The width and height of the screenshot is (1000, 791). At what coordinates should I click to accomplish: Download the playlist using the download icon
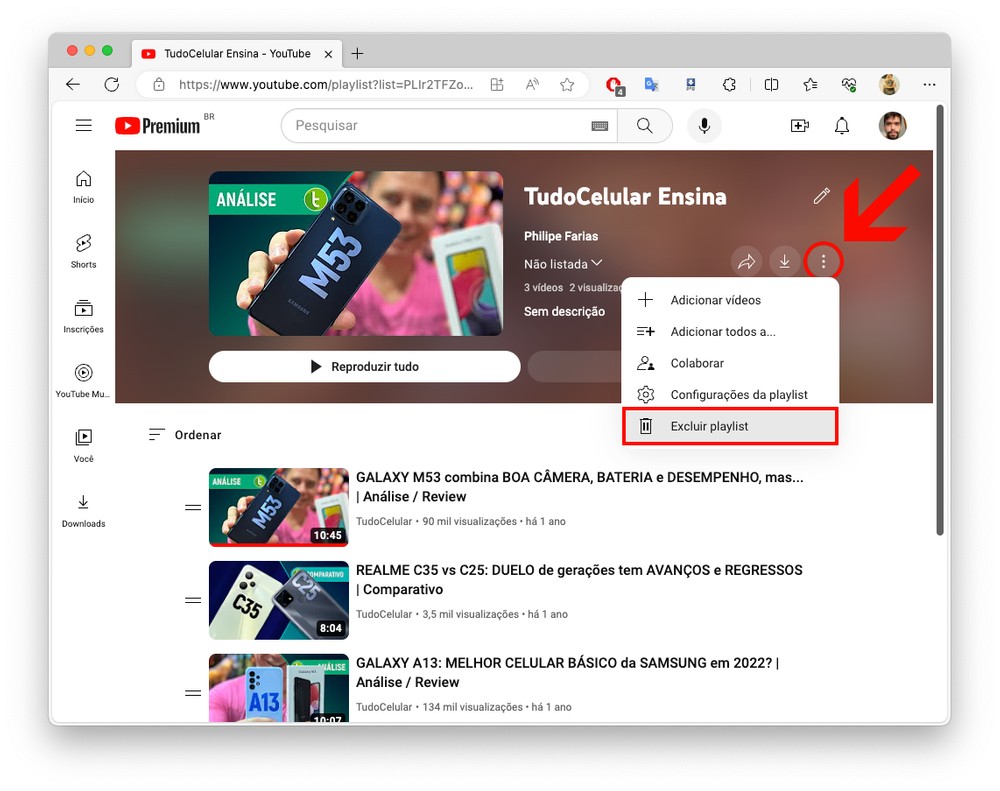[x=784, y=262]
